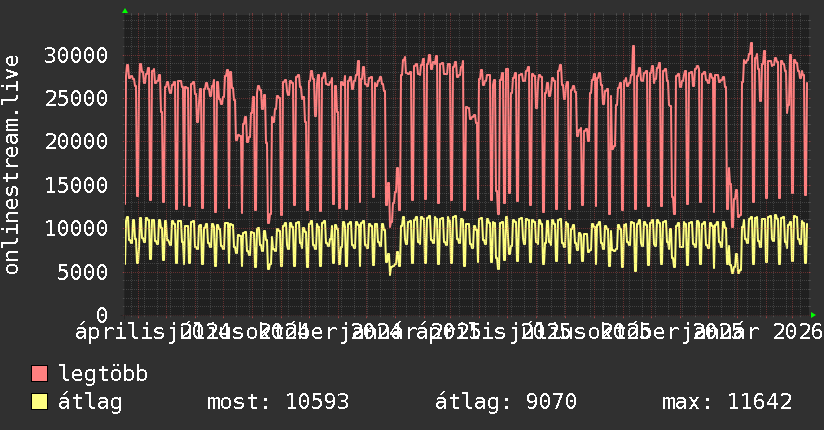Viewport: 824px width, 430px height.
Task: Click the most: 10593 value
Action: tap(277, 402)
